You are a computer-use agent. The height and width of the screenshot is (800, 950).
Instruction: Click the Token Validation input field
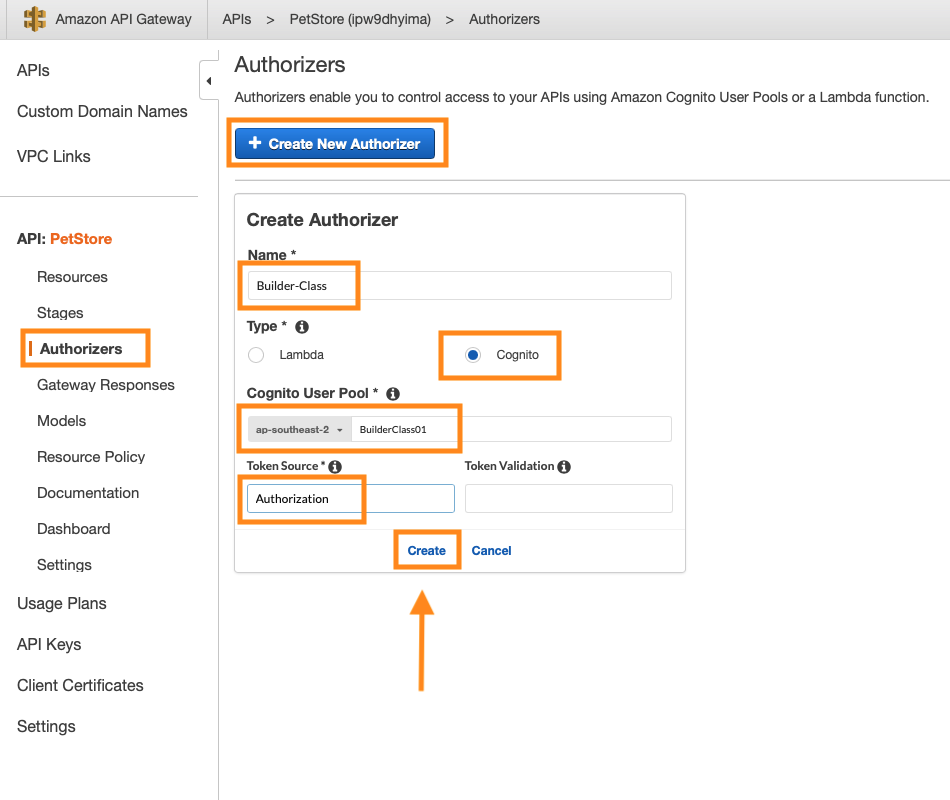coord(569,499)
